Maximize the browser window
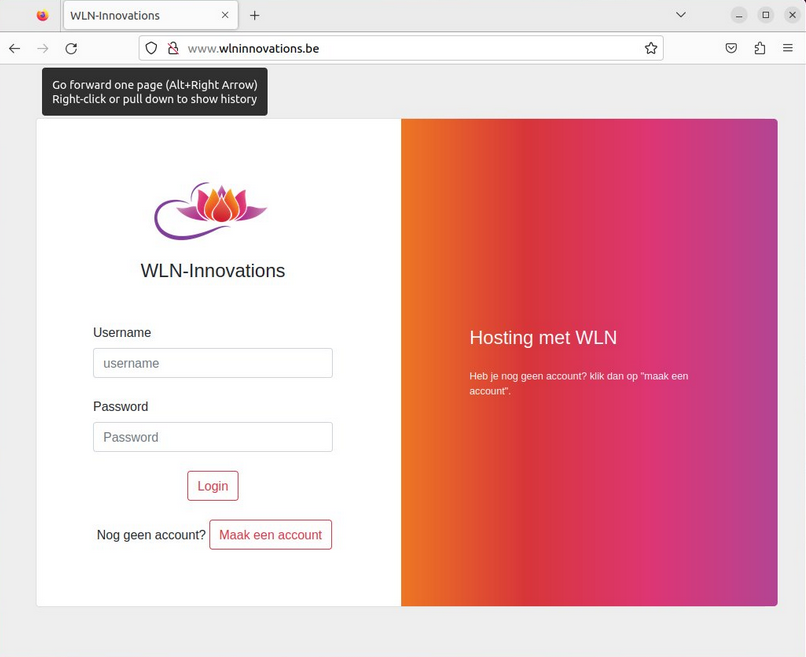 [765, 15]
